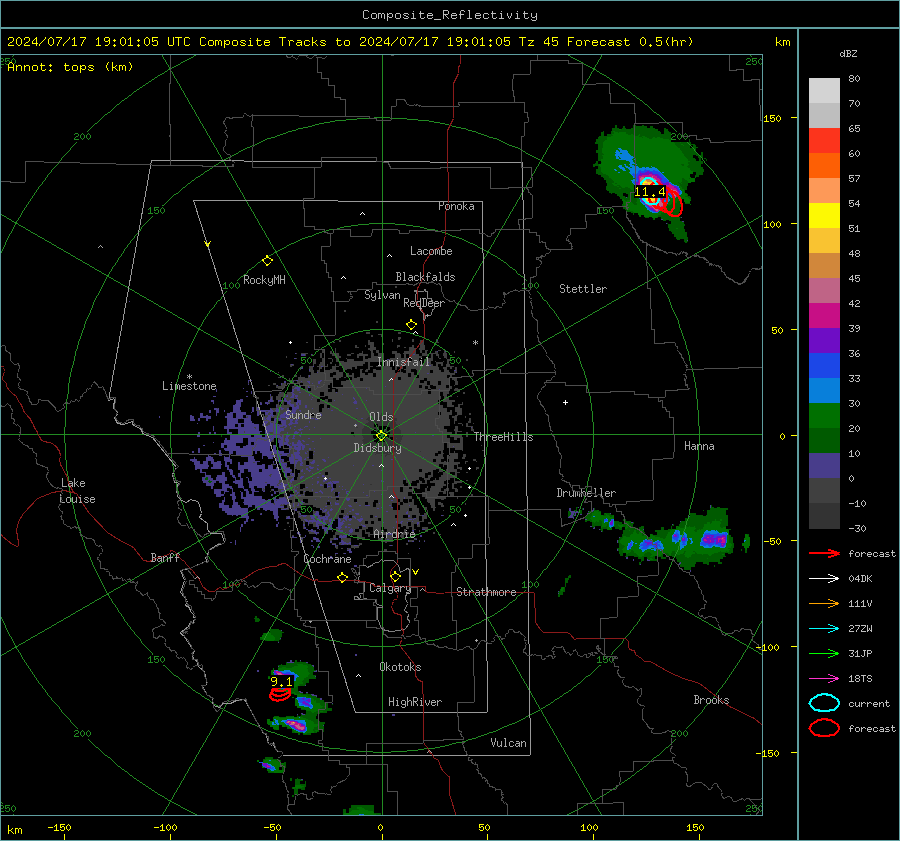Click the Vulcan town label

click(508, 743)
